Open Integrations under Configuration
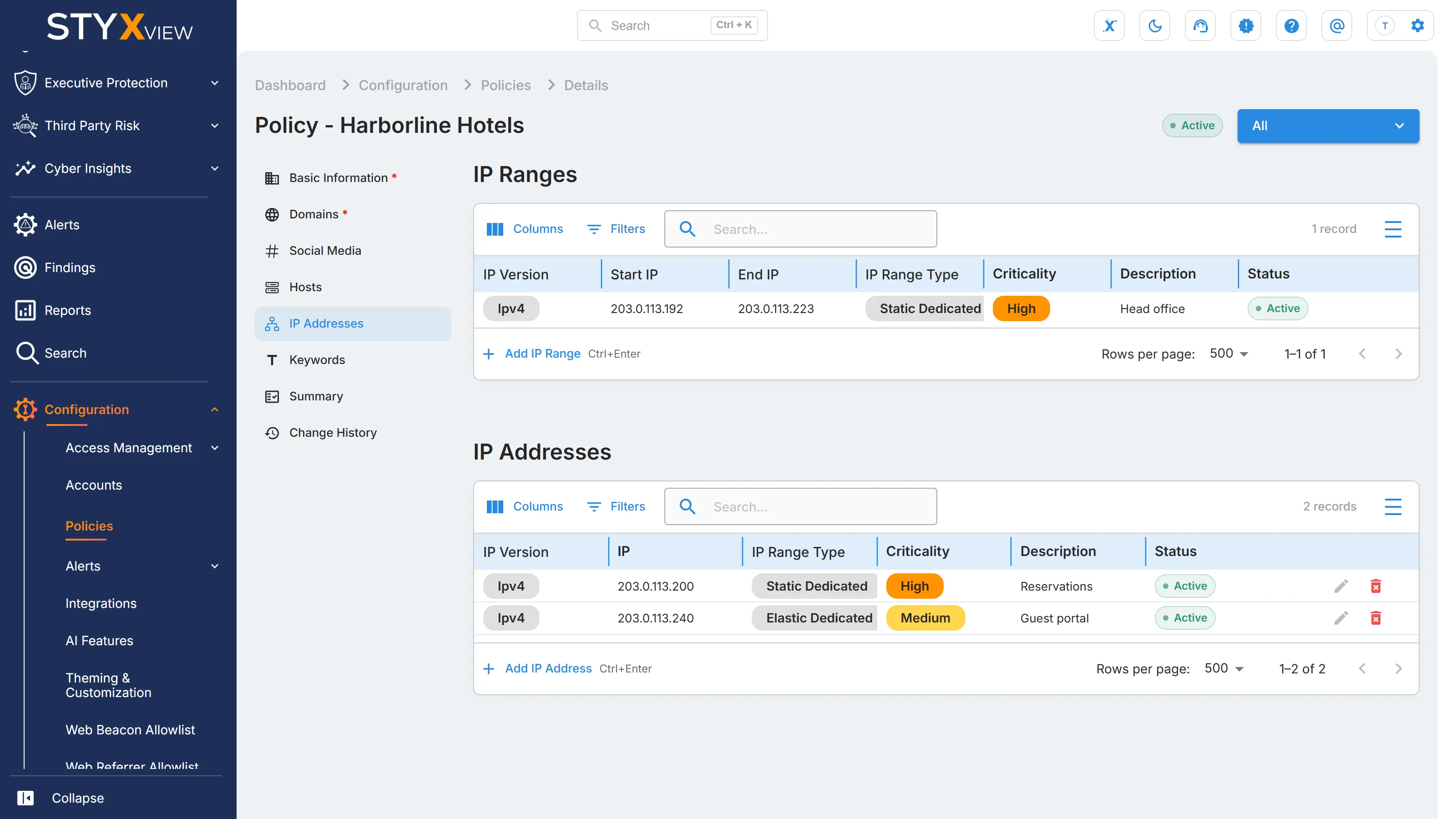 101,604
